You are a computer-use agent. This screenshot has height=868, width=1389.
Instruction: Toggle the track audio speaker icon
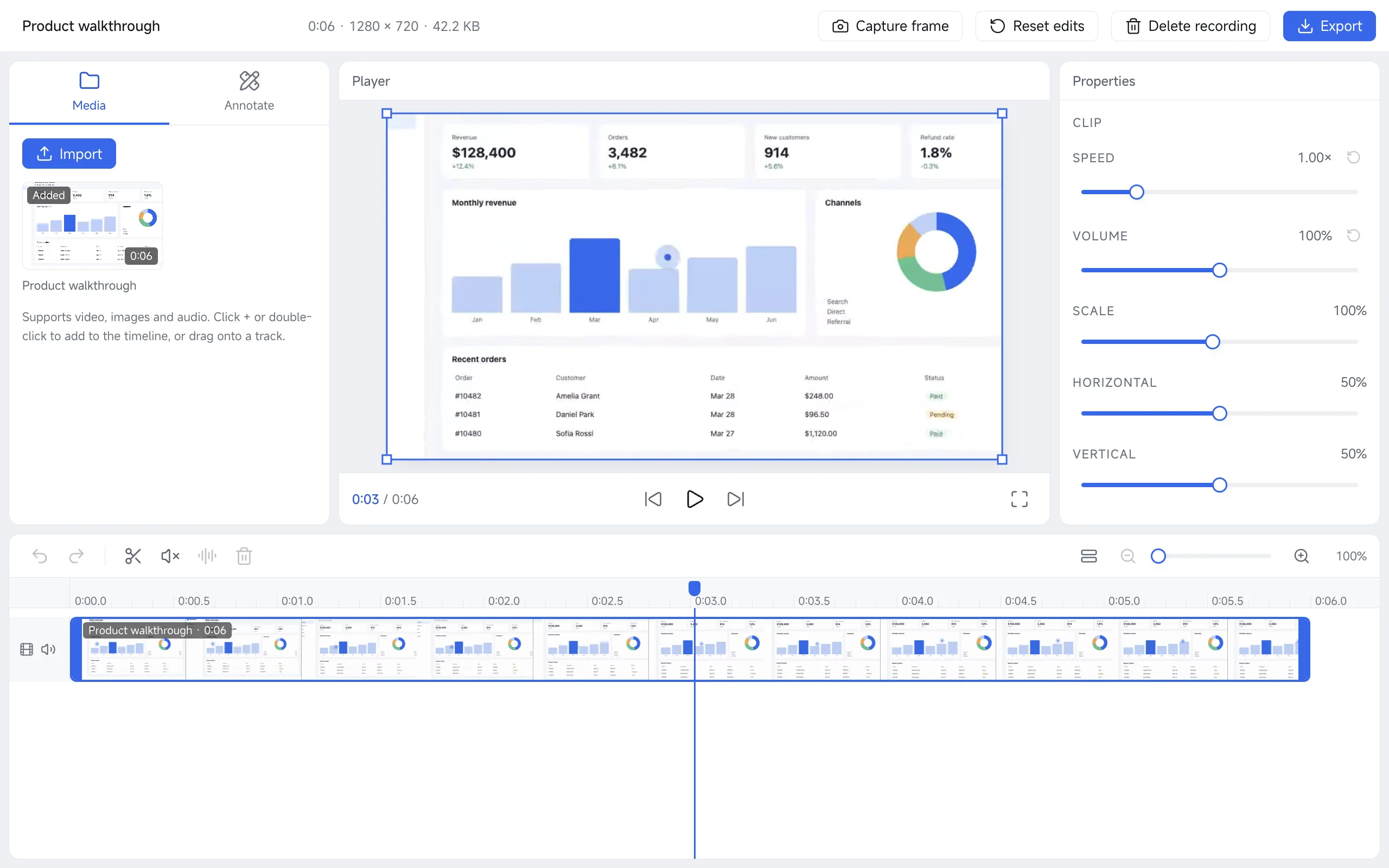pos(48,649)
